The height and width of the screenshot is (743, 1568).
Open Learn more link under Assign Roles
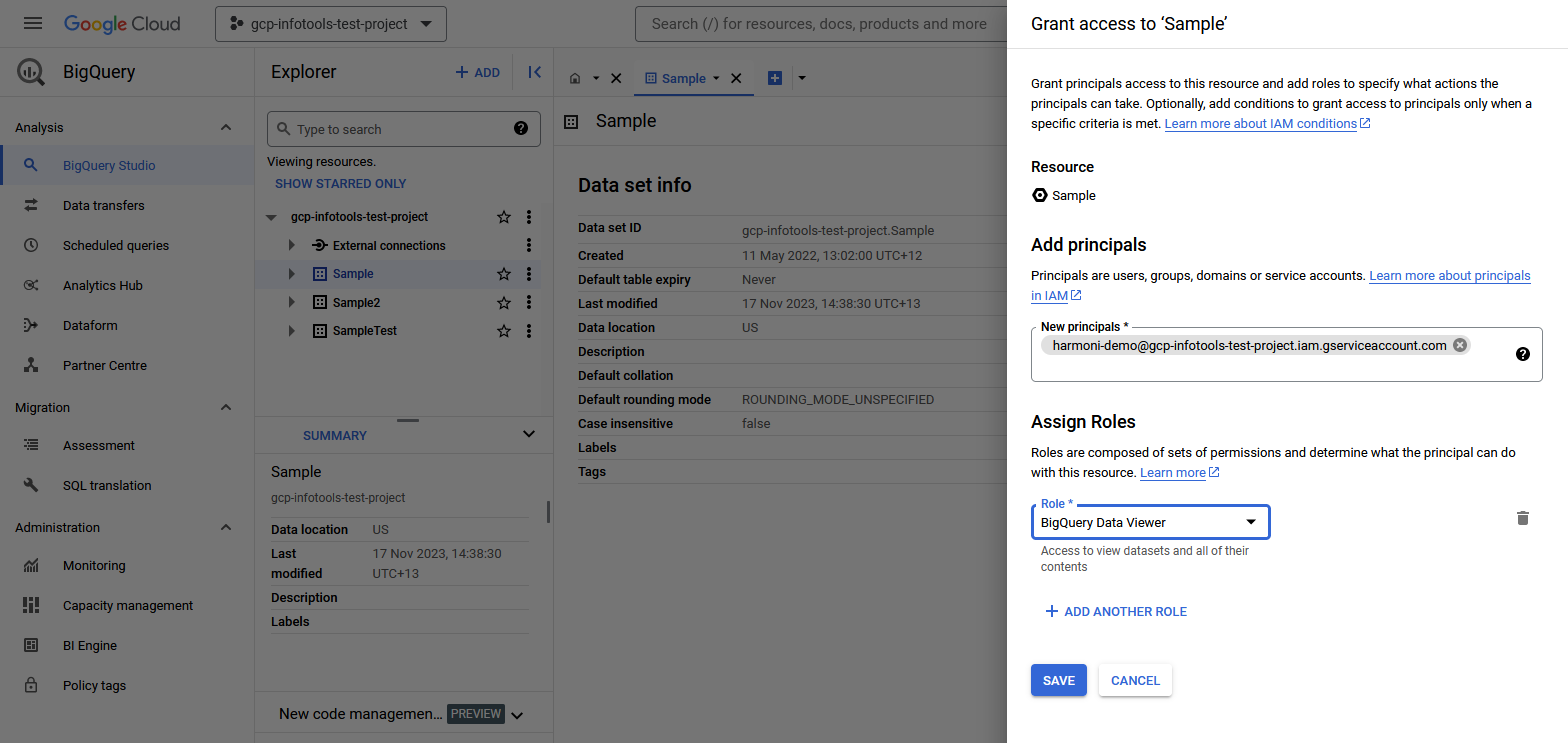point(1179,472)
